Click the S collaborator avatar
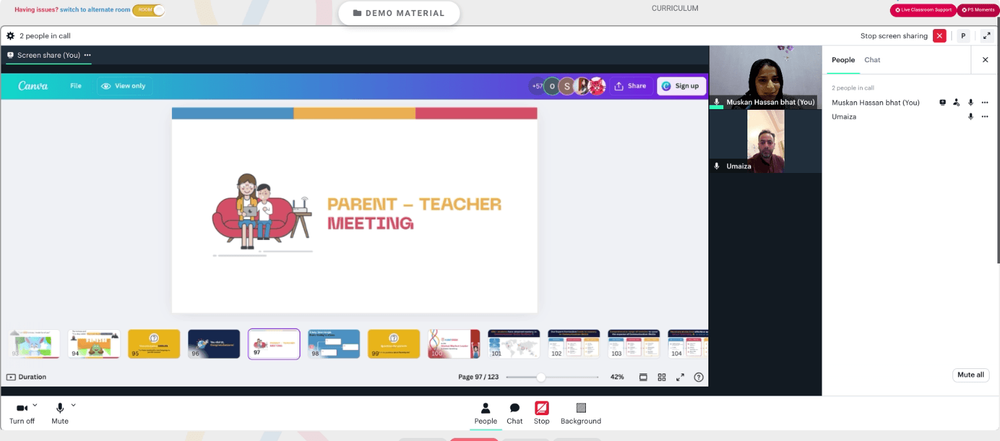1000x441 pixels. point(566,86)
